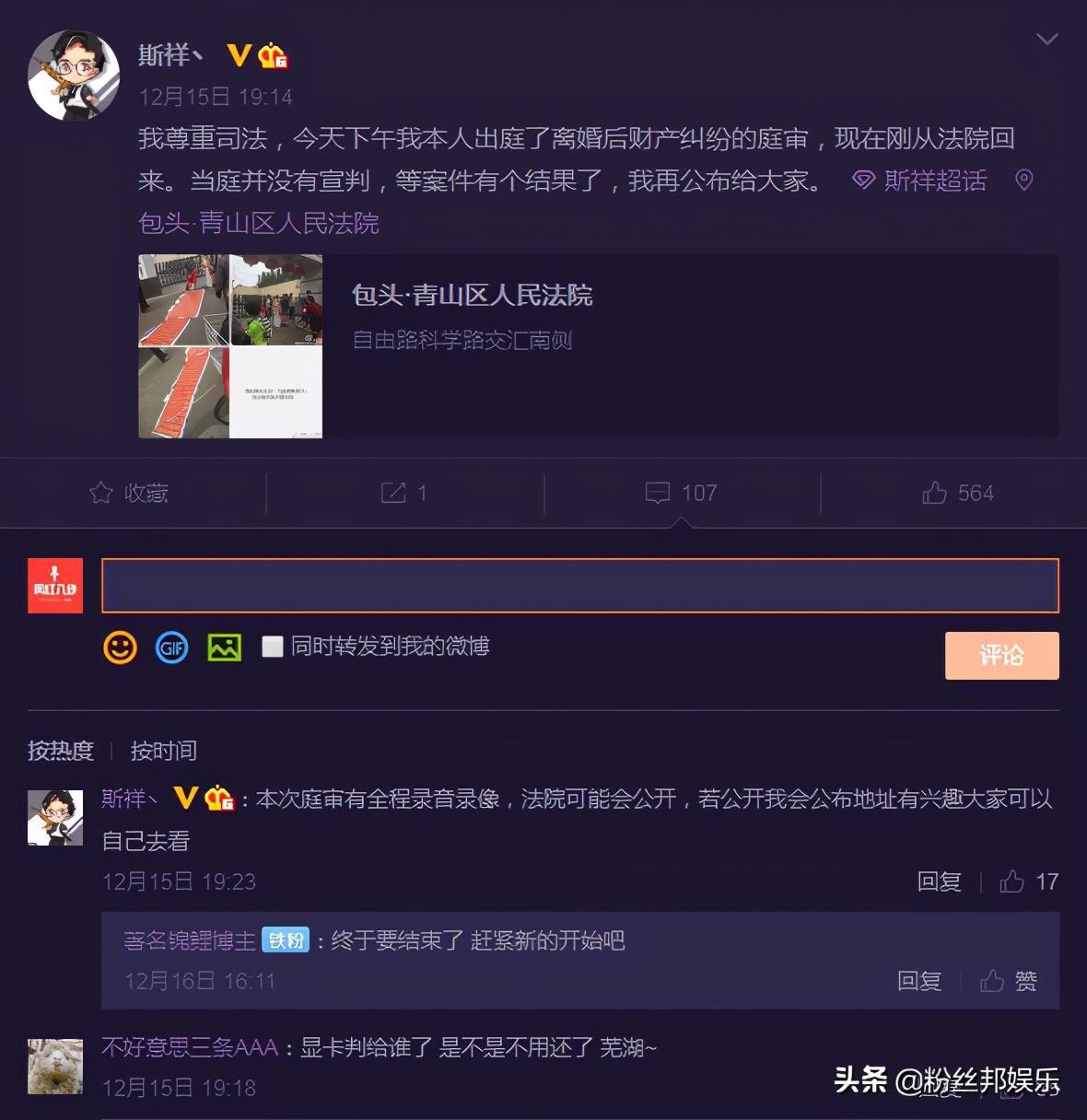Like the 斯祥 comment with 17 likes

[1029, 881]
